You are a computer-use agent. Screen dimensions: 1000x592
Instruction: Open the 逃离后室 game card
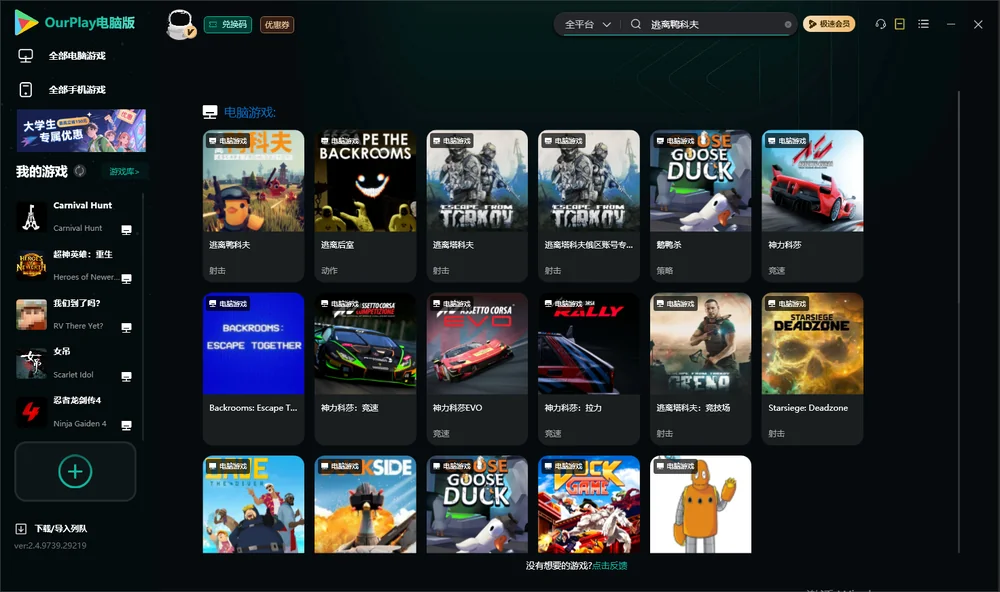click(x=365, y=206)
